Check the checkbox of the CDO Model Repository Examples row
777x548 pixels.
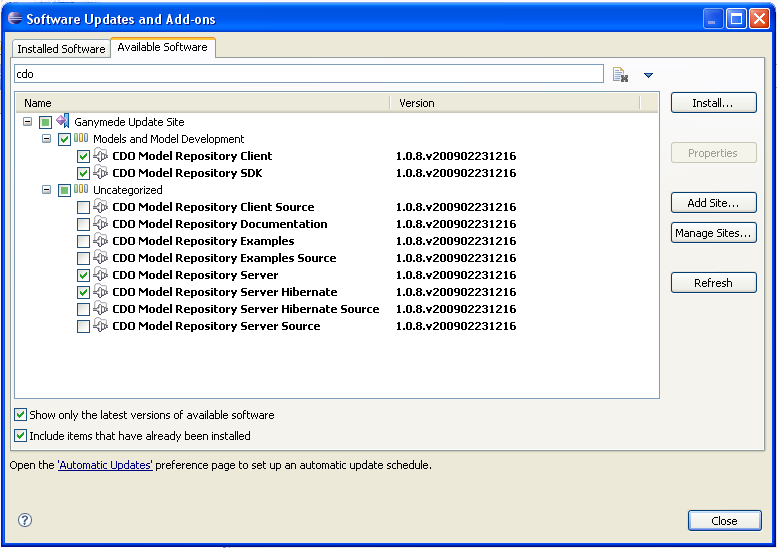coord(83,241)
